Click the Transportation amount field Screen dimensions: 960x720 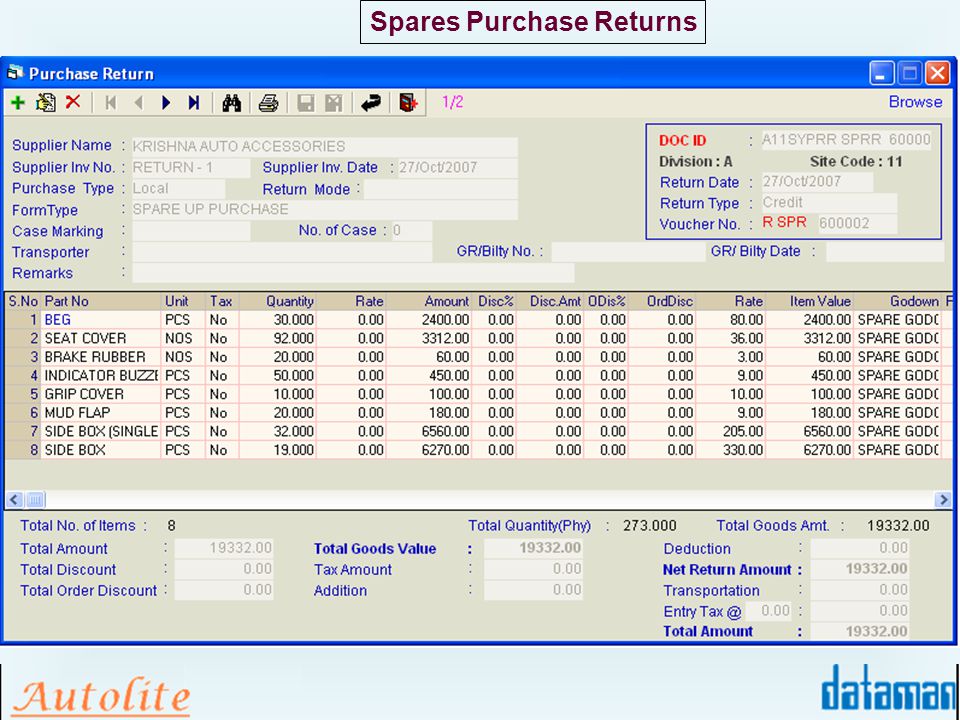860,590
